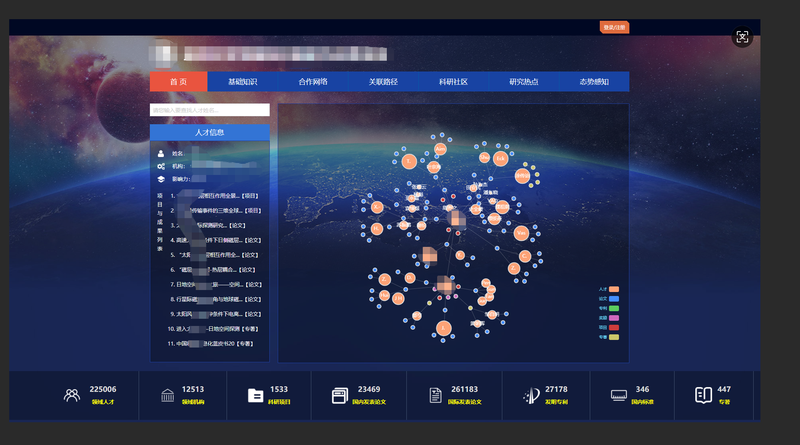
Task: Toggle the orange 人才 legend swatch
Action: (614, 289)
